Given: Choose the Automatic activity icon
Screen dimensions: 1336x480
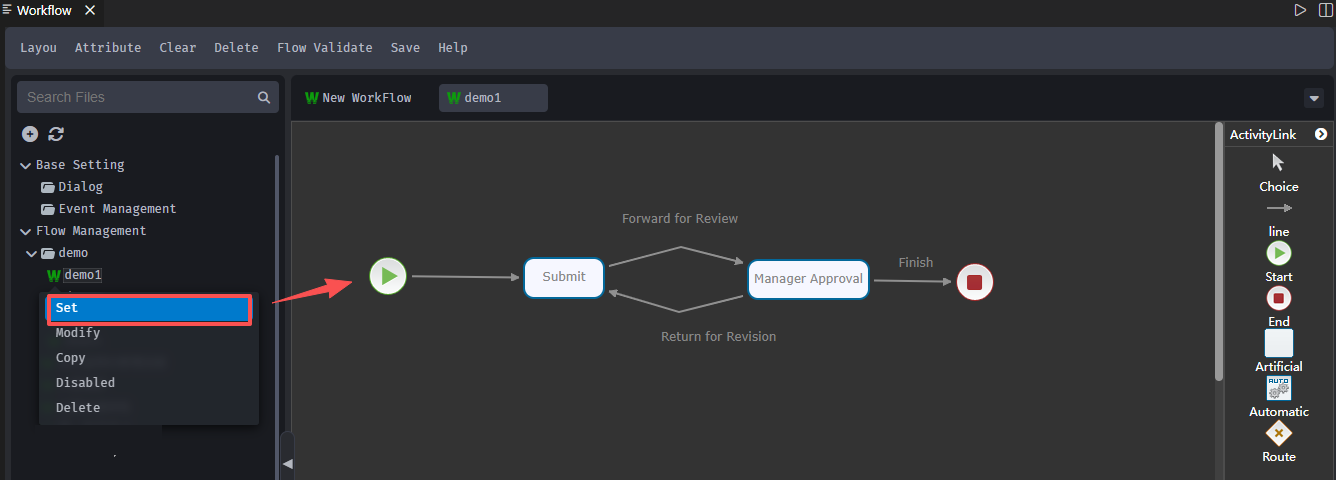Looking at the screenshot, I should (1279, 388).
